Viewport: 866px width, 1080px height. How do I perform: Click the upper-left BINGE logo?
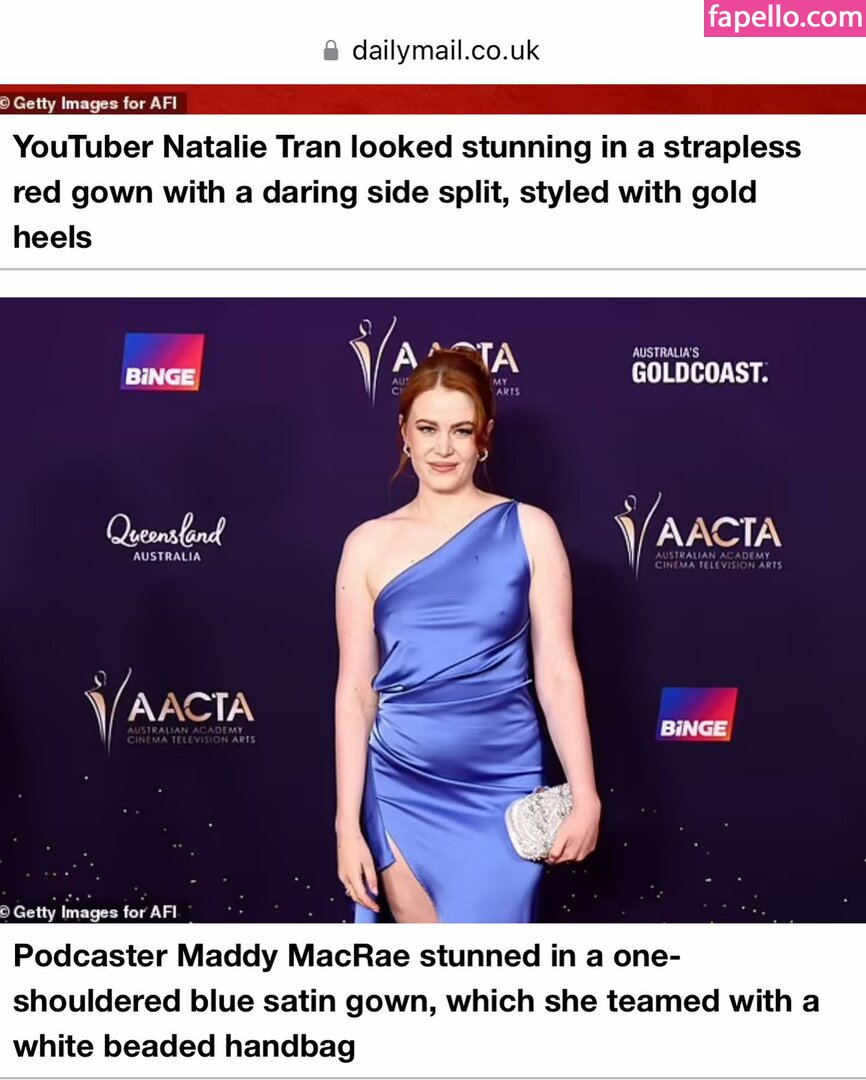162,362
